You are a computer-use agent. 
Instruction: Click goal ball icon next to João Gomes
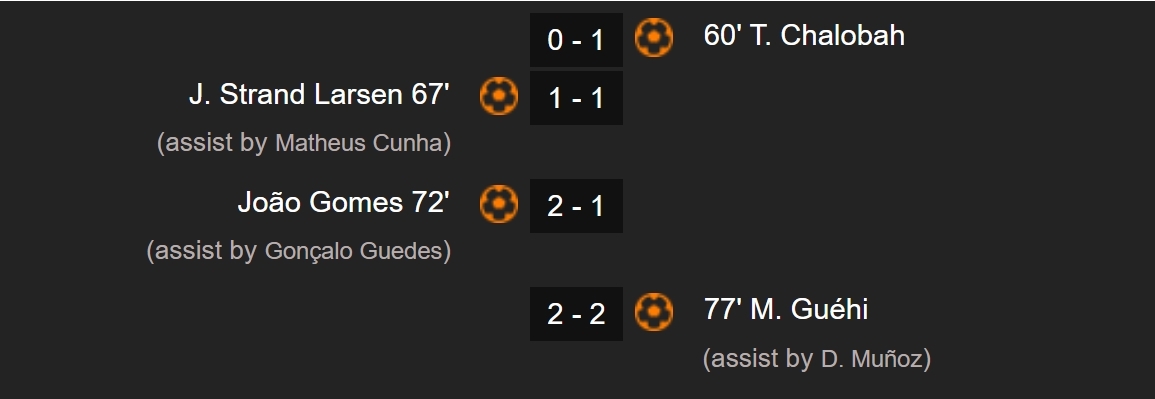click(x=499, y=204)
